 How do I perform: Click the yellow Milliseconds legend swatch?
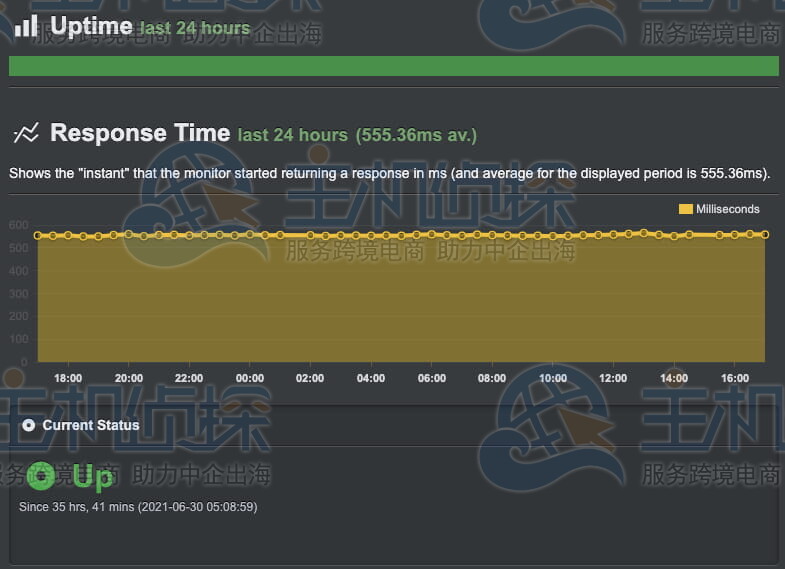point(685,209)
